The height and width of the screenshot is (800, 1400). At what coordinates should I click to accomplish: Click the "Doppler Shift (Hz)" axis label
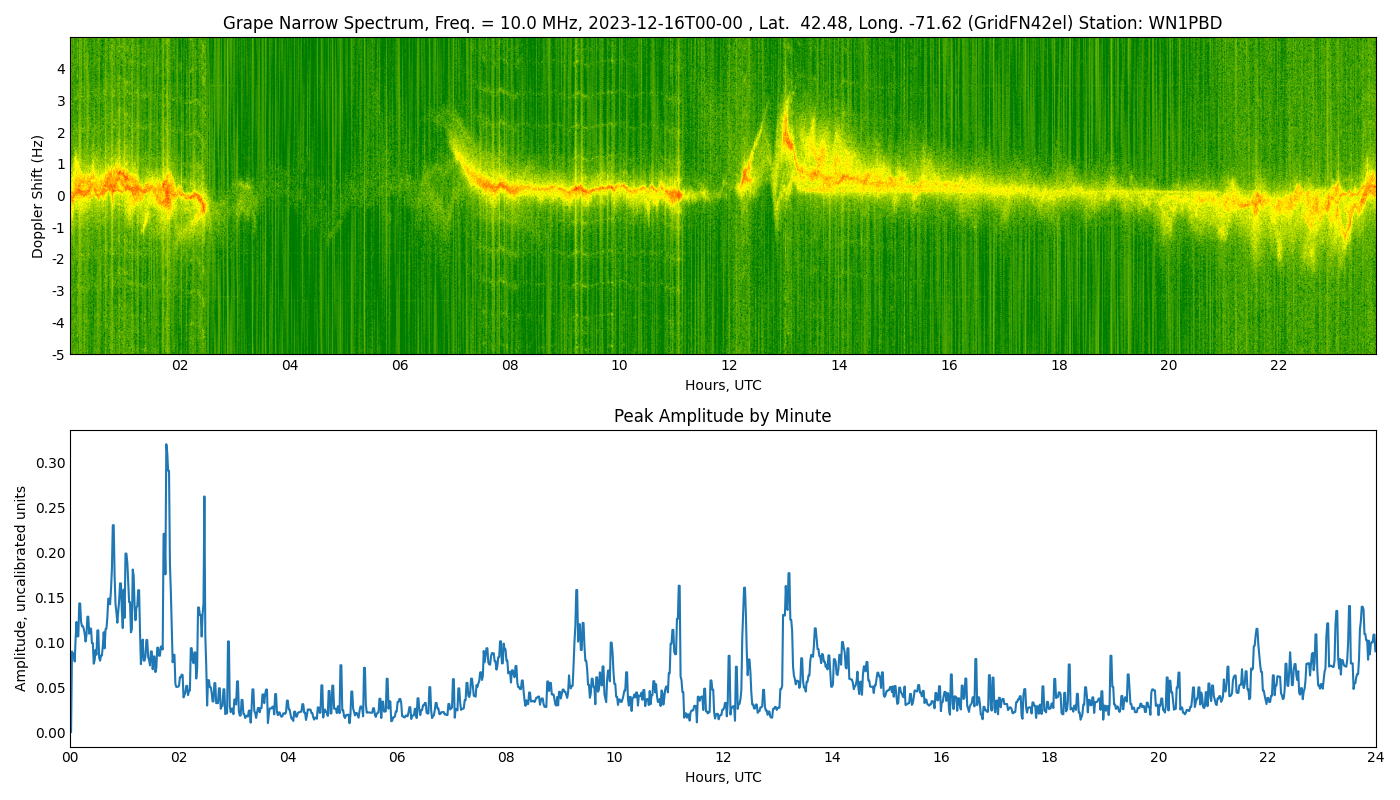[x=38, y=196]
